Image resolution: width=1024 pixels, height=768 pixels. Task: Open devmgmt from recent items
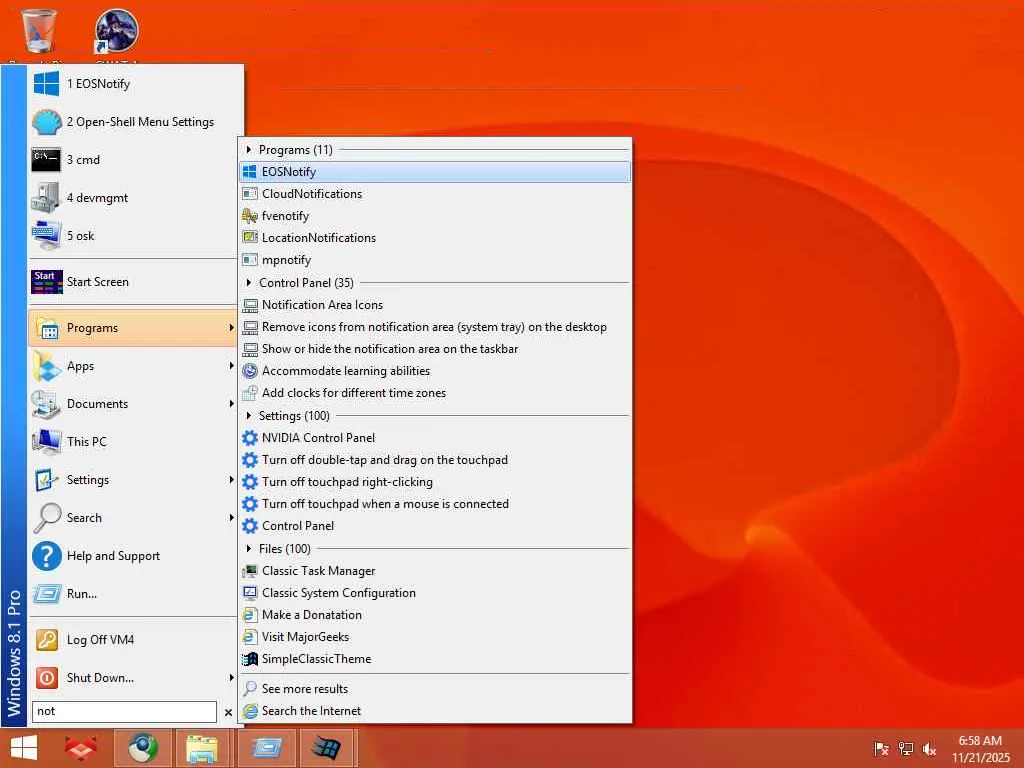click(x=133, y=197)
